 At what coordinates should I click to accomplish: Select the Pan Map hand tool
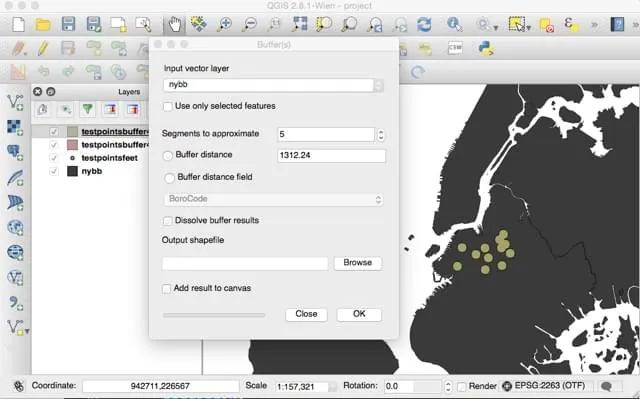[x=174, y=24]
